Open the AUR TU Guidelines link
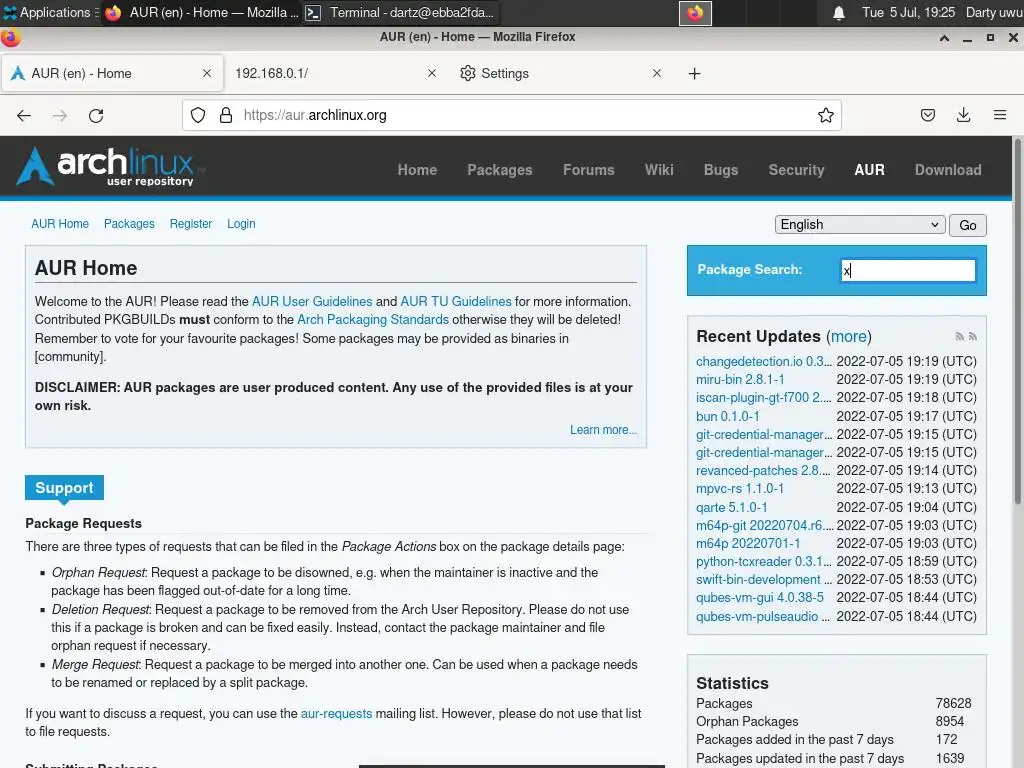This screenshot has width=1024, height=768. [x=456, y=302]
